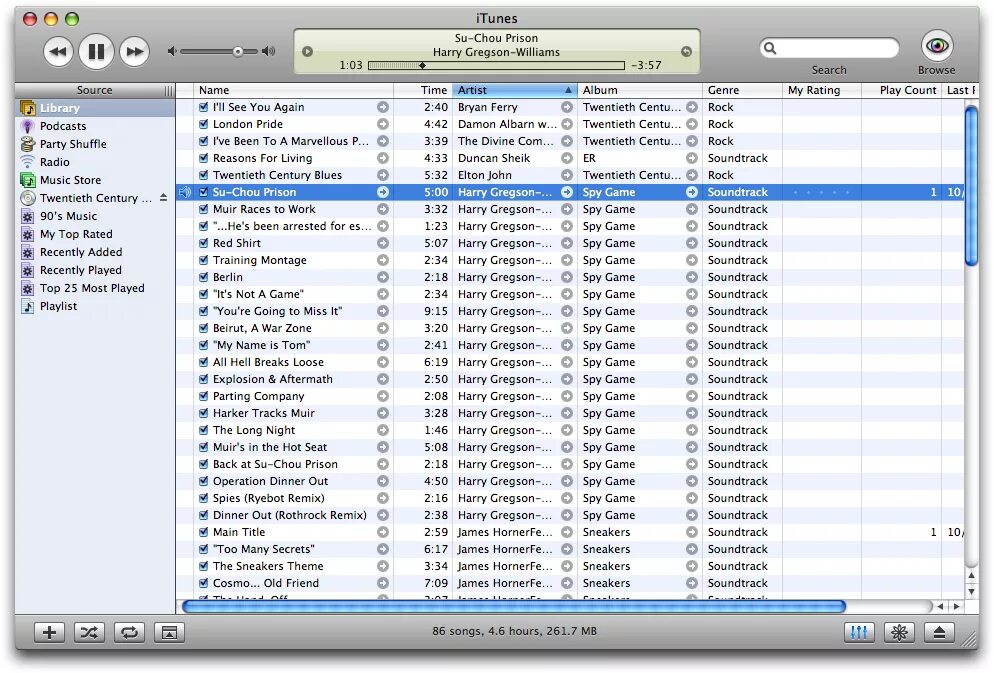Click the remaining time -3:57 display
994x673 pixels.
click(646, 65)
